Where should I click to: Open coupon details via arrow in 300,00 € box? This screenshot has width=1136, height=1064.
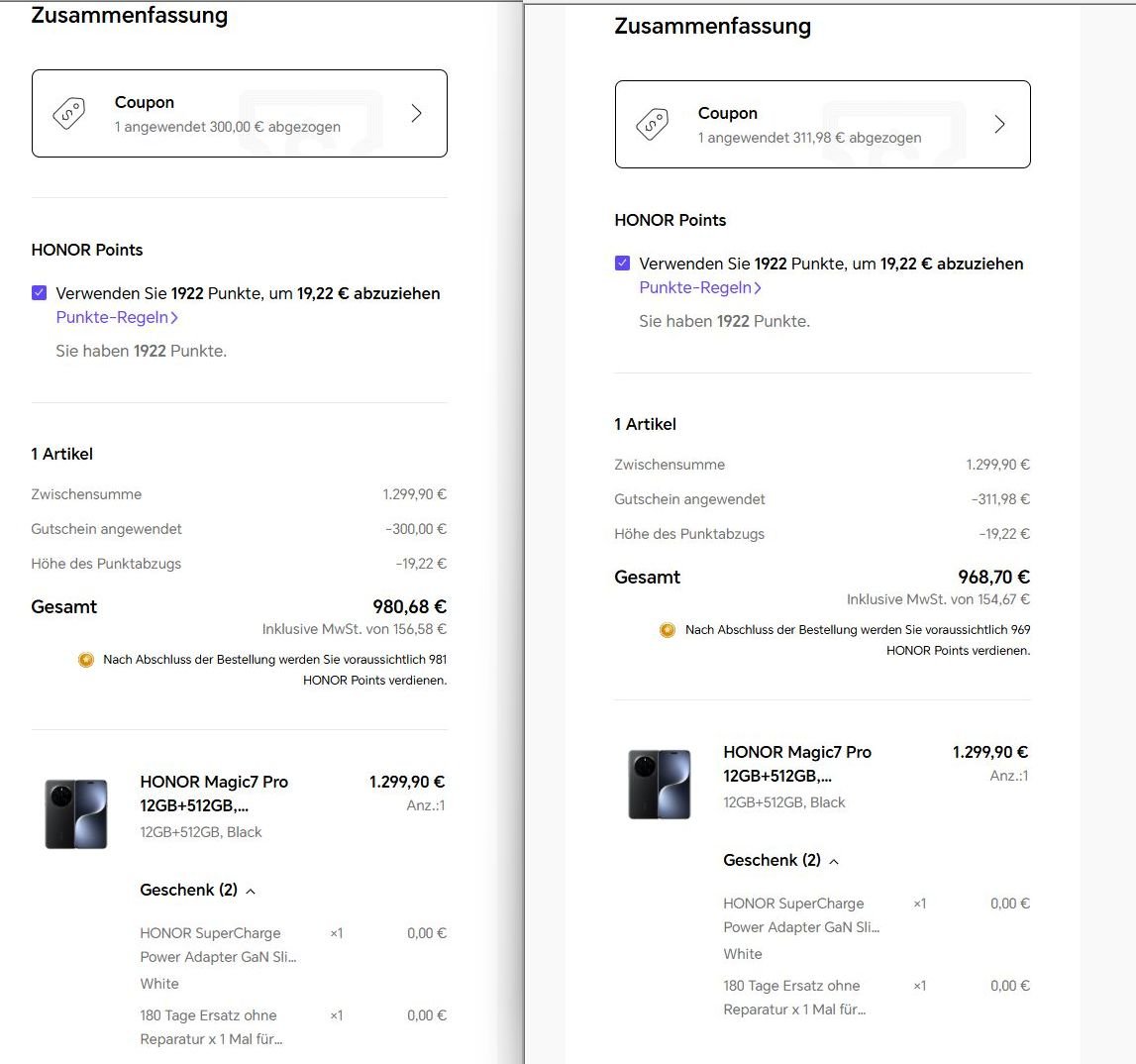tap(416, 114)
